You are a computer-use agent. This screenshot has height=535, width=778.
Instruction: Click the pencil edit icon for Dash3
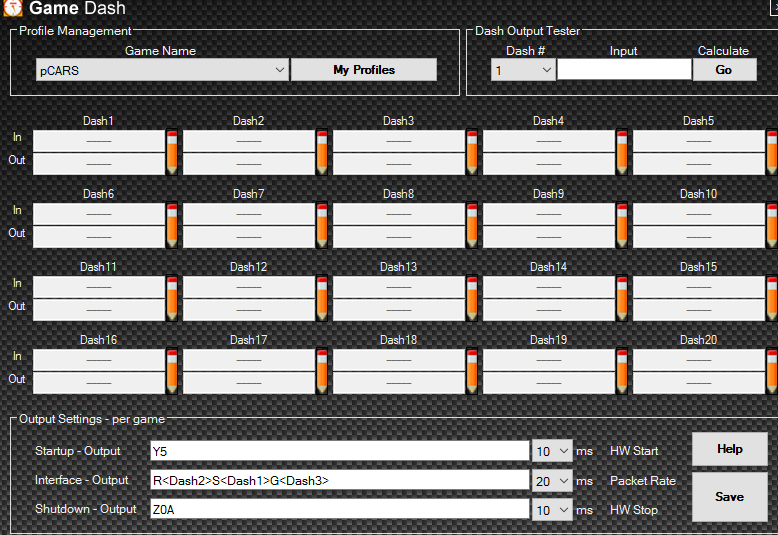(x=472, y=152)
